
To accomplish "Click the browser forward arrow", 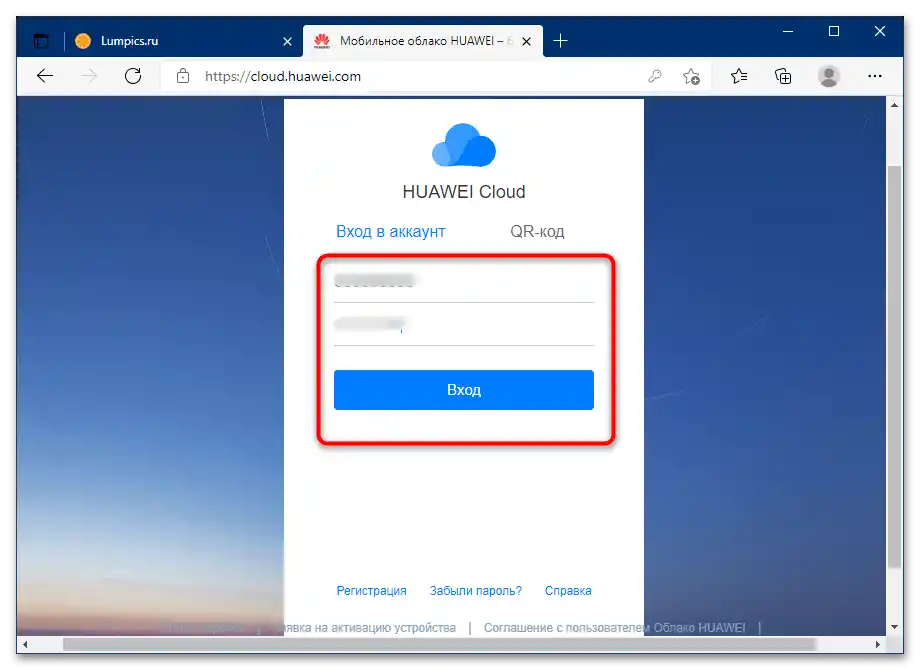I will point(89,76).
